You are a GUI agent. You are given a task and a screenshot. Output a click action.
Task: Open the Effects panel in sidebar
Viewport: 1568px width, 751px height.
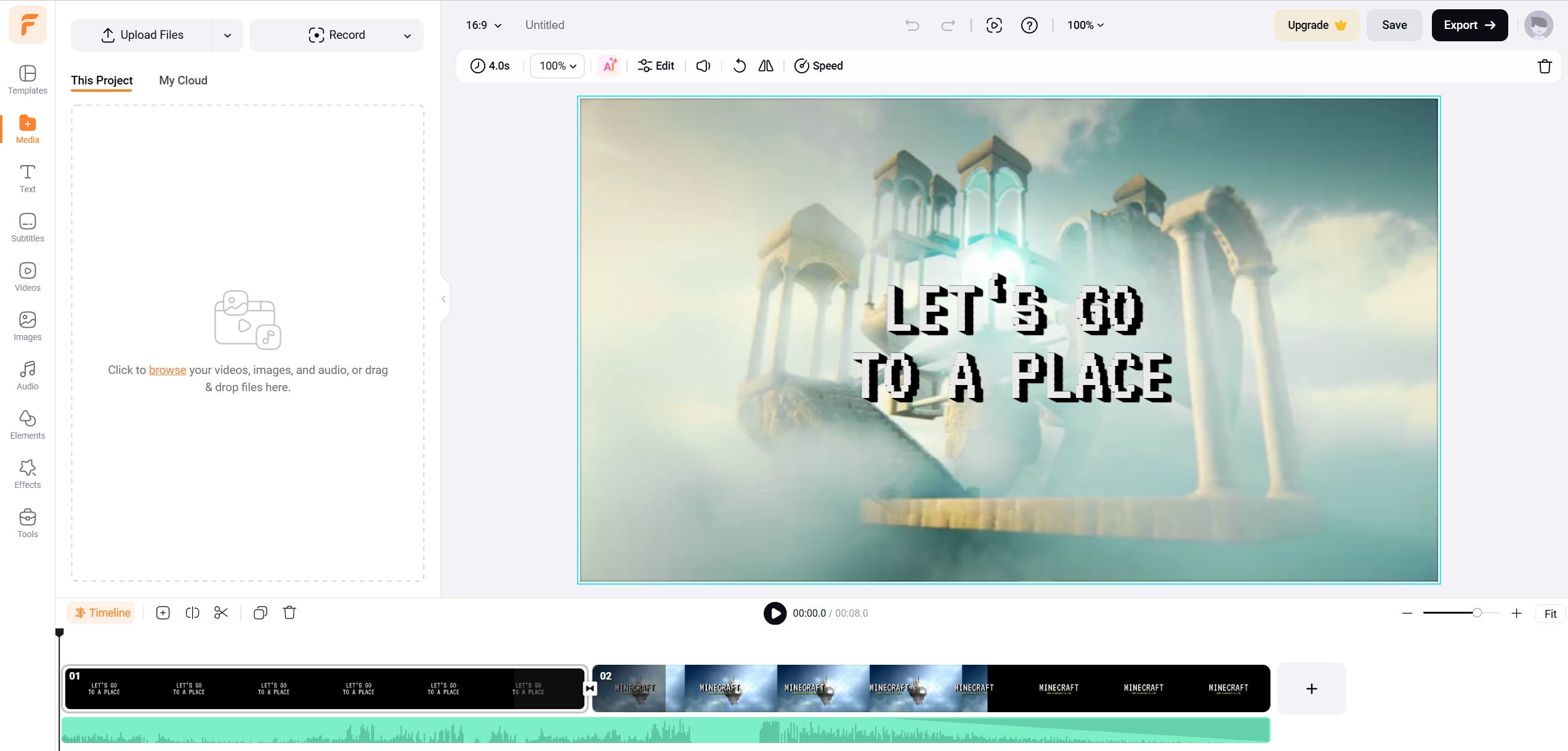(x=27, y=474)
